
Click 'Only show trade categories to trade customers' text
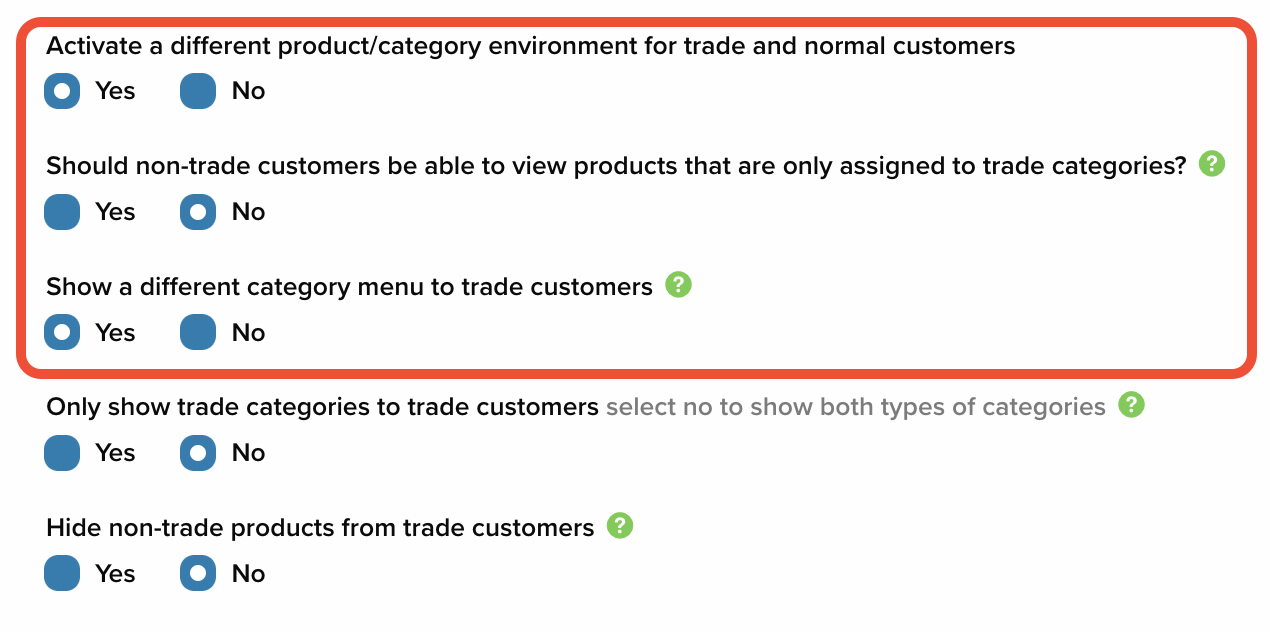click(323, 407)
